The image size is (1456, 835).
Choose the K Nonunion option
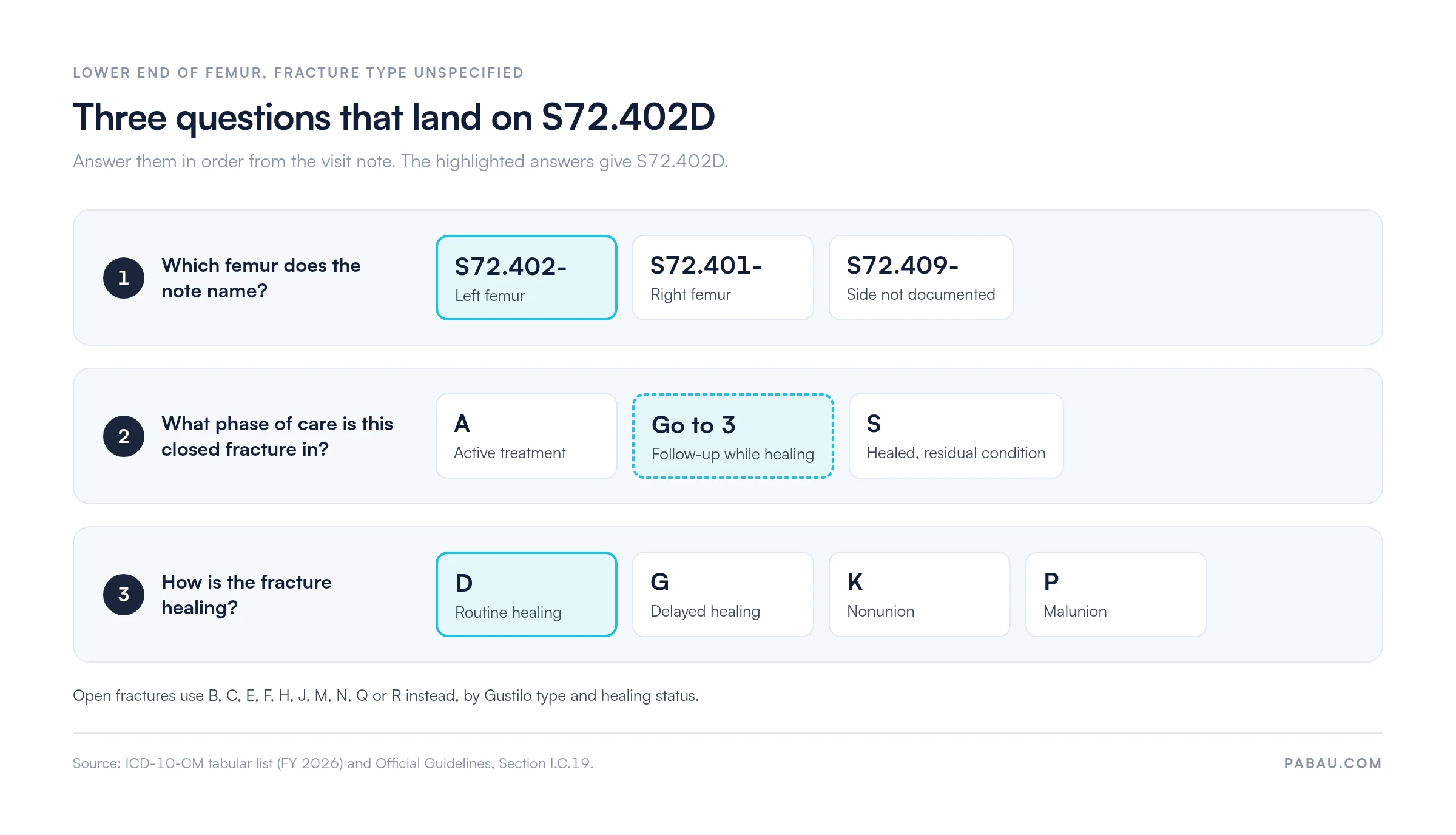click(x=919, y=594)
